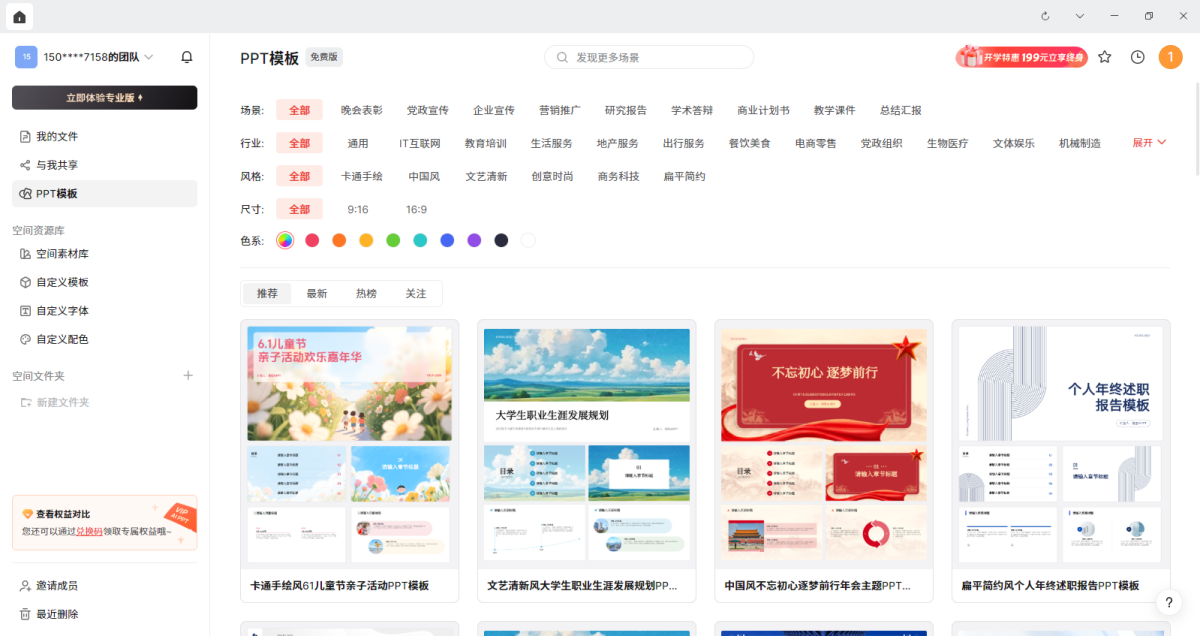Select the 9:16 size filter

[358, 209]
